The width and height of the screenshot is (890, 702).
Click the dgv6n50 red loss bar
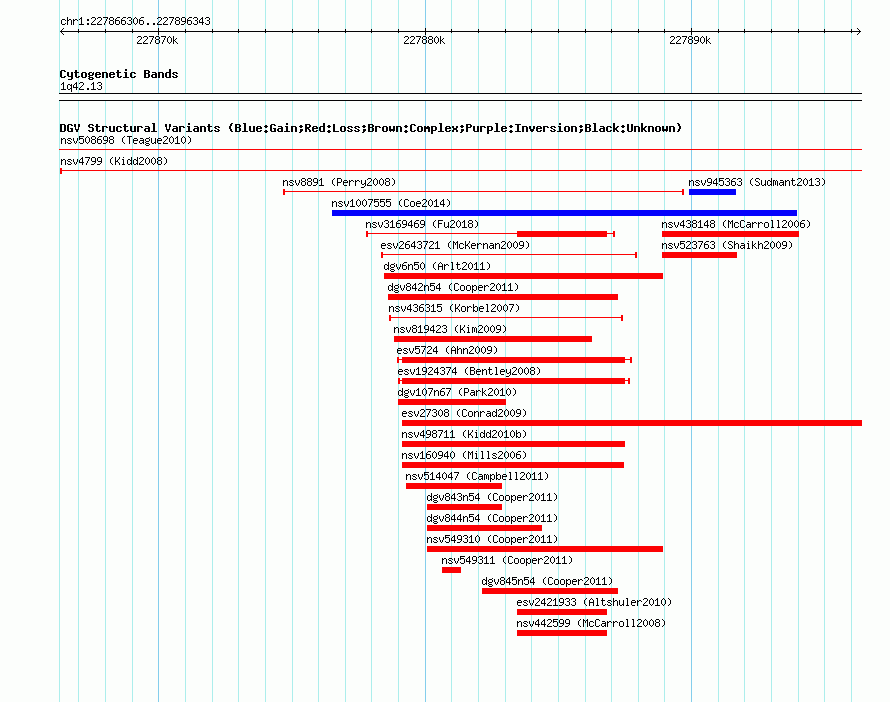(x=523, y=276)
